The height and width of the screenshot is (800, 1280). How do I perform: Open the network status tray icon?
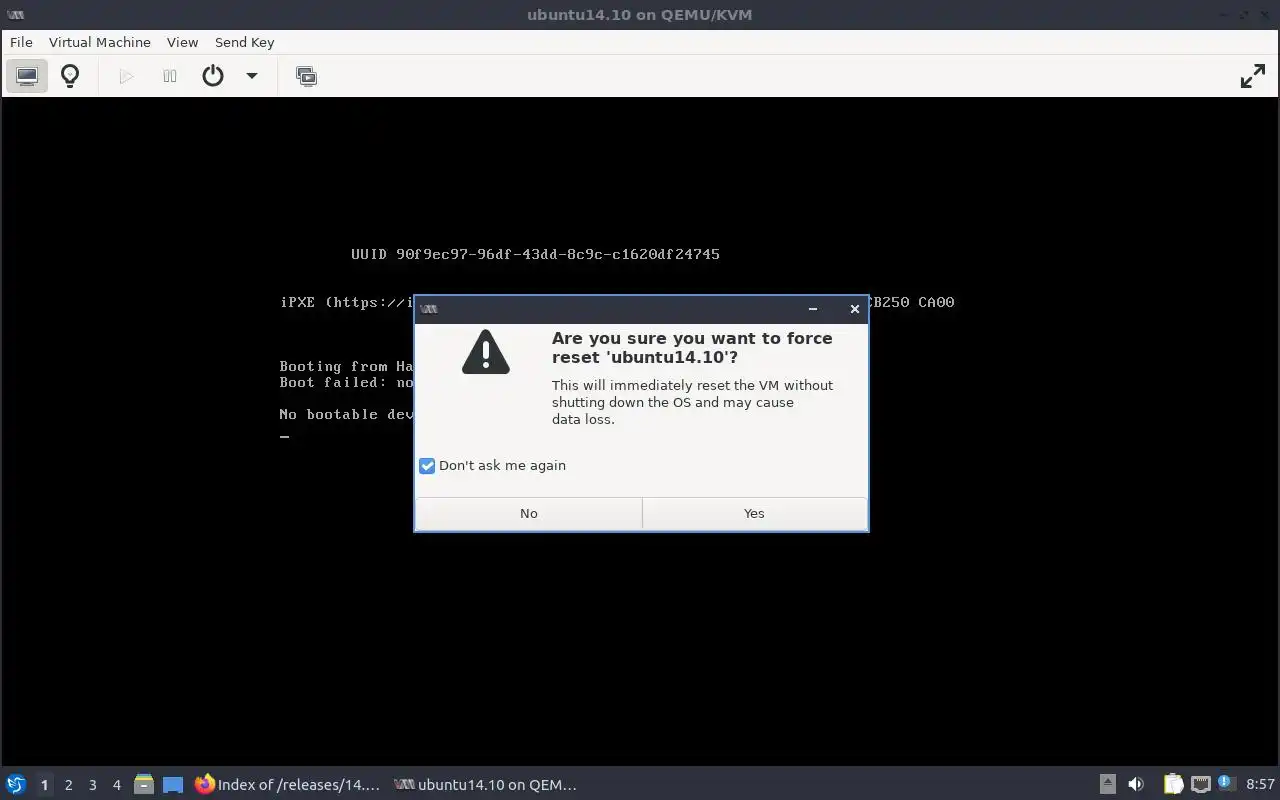pos(1200,785)
